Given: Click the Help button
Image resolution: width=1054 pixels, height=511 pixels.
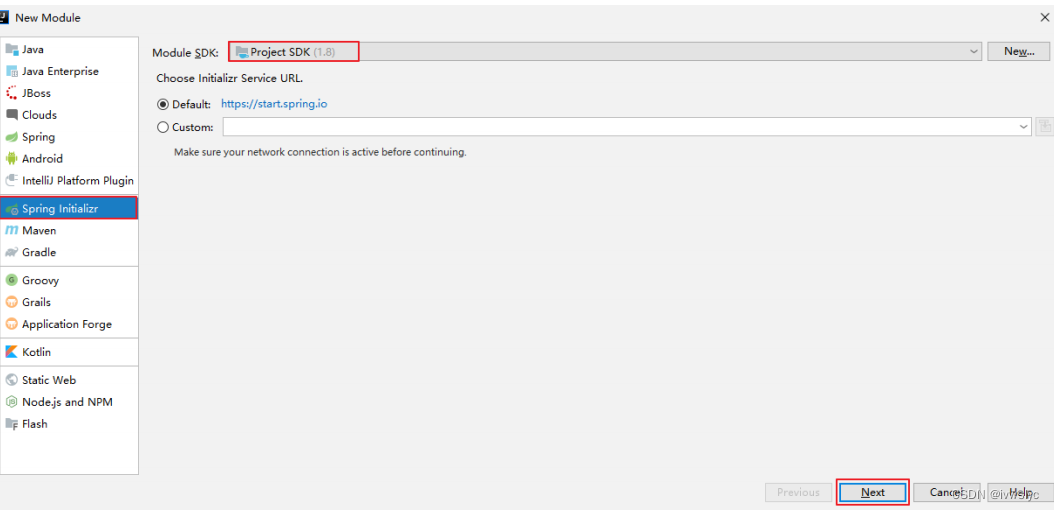Looking at the screenshot, I should point(1019,492).
